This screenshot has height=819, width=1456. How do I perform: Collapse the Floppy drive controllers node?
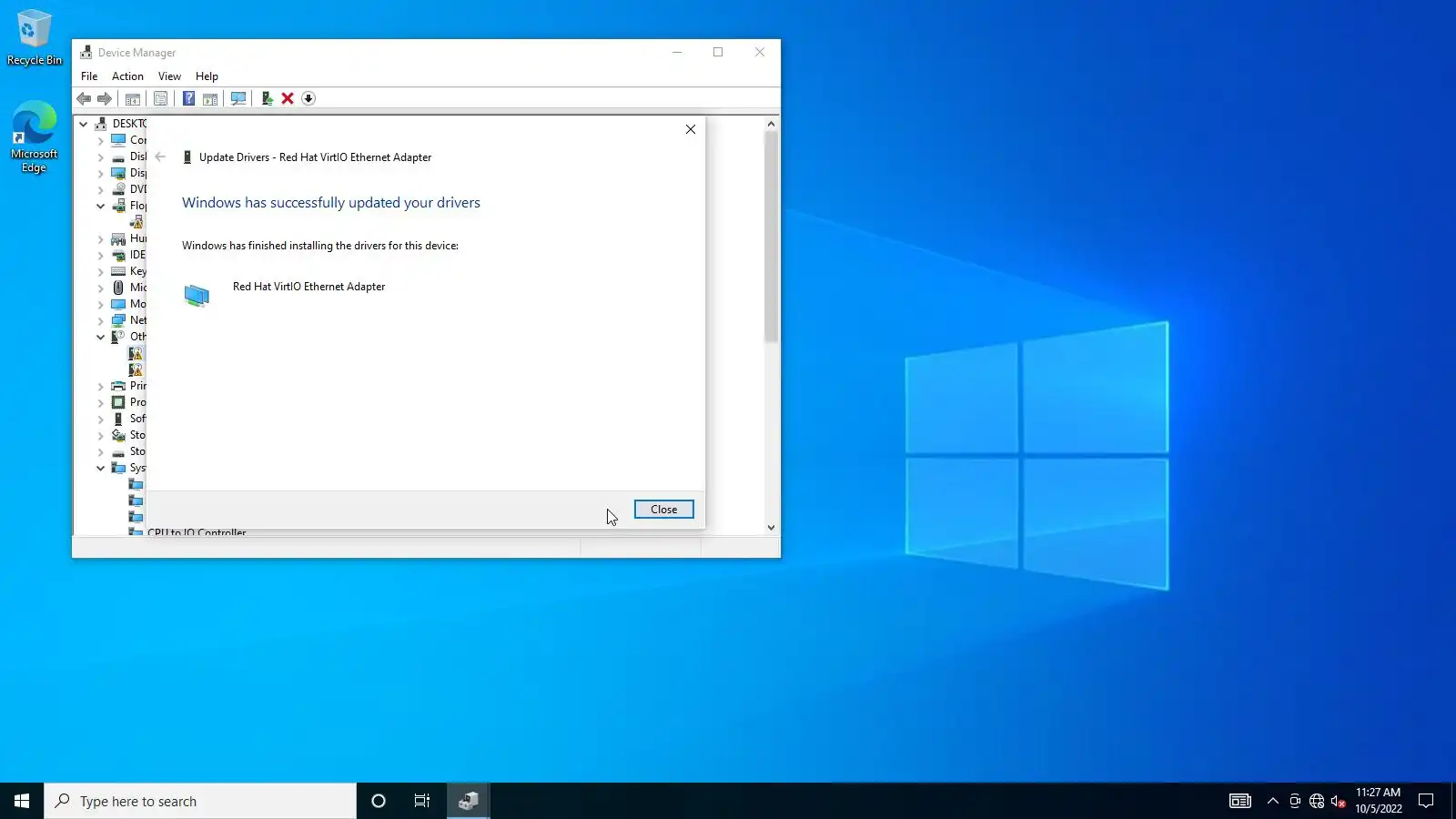point(101,206)
